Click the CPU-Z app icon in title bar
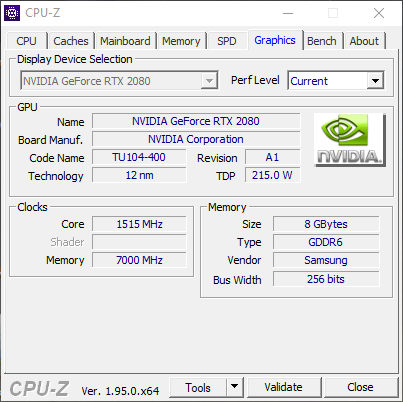Viewport: 403px width, 402px height. pyautogui.click(x=12, y=13)
